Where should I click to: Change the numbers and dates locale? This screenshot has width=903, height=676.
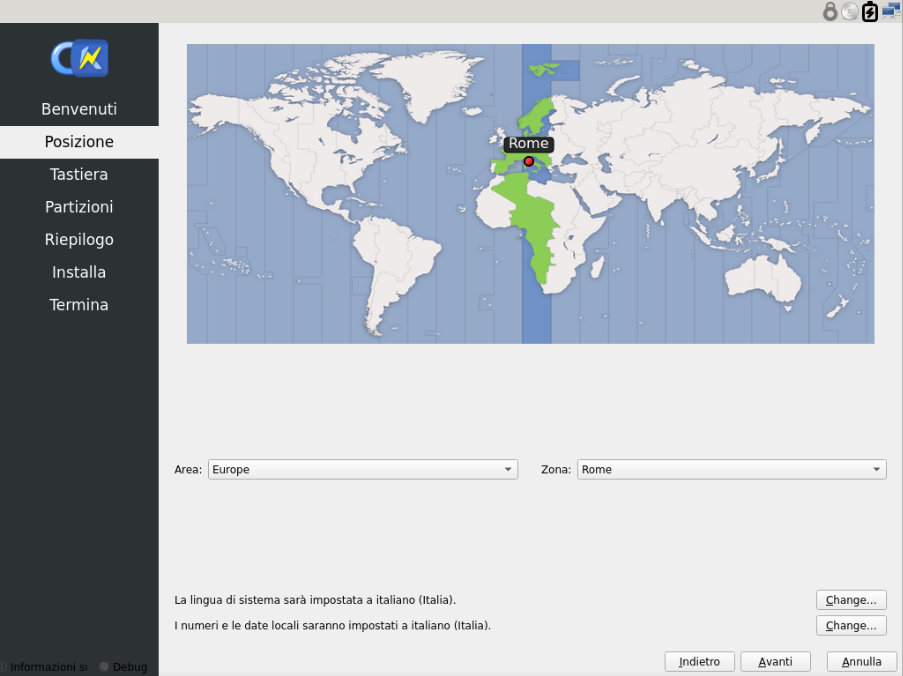(x=850, y=626)
